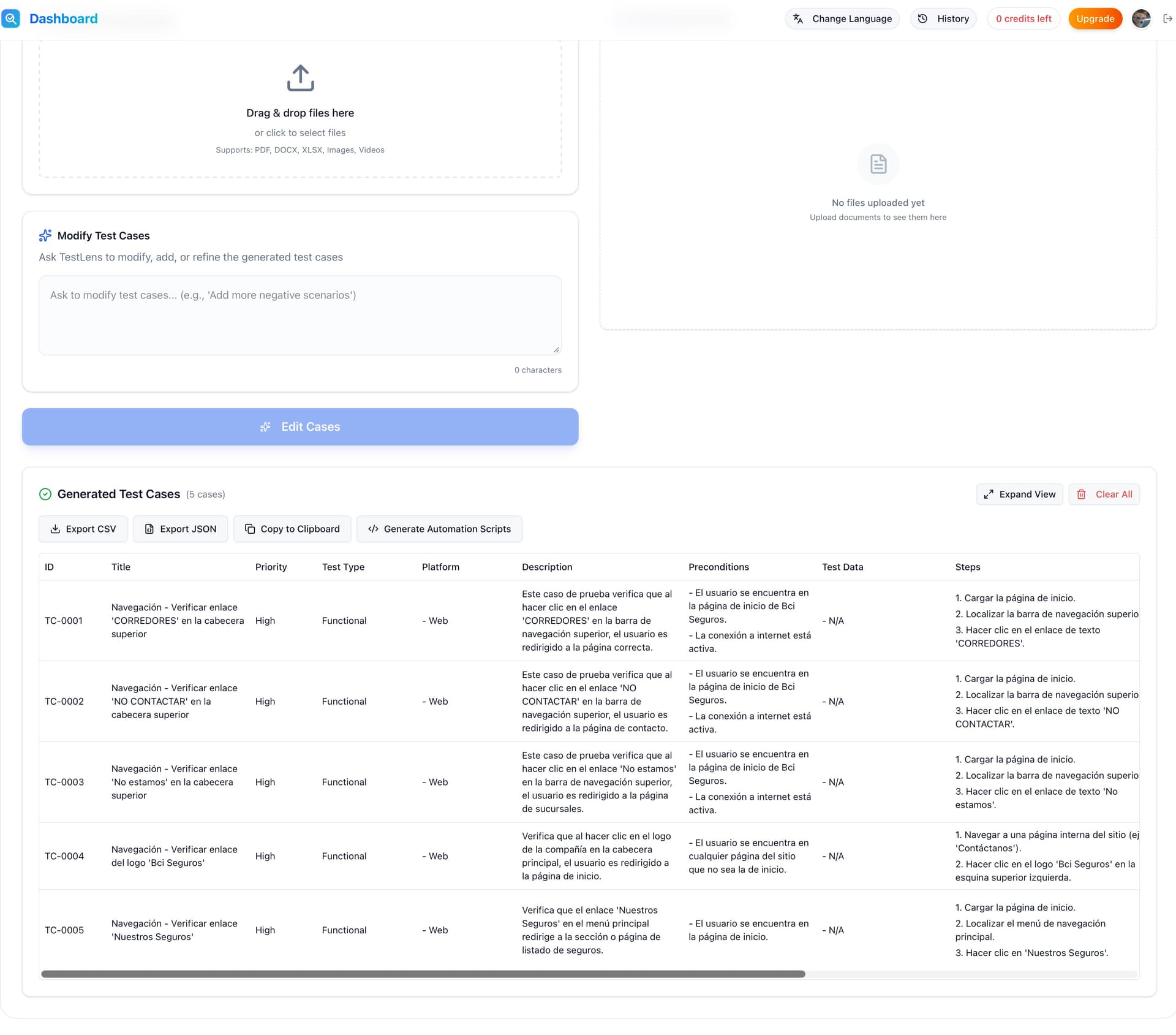The height and width of the screenshot is (1035, 1176).
Task: Click the 0 credits left badge
Action: tap(1023, 18)
